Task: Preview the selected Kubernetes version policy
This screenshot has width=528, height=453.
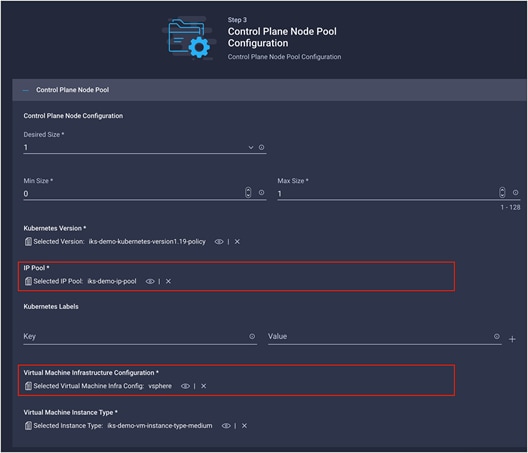Action: point(219,241)
